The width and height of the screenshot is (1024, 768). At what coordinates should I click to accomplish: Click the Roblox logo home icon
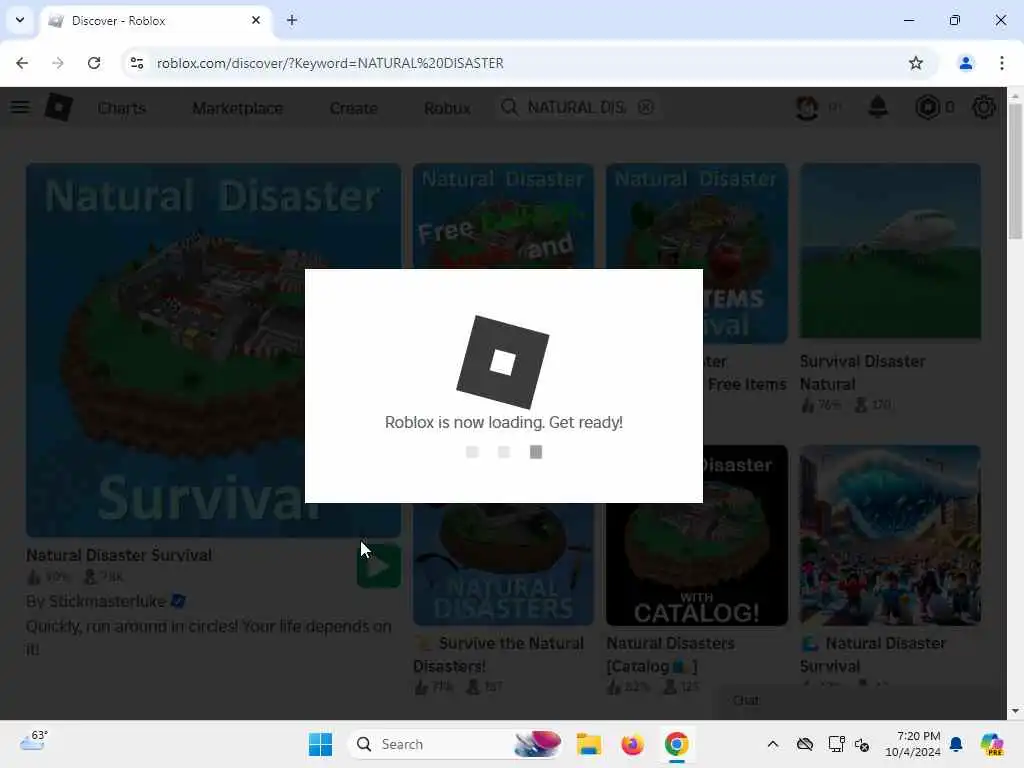[59, 107]
